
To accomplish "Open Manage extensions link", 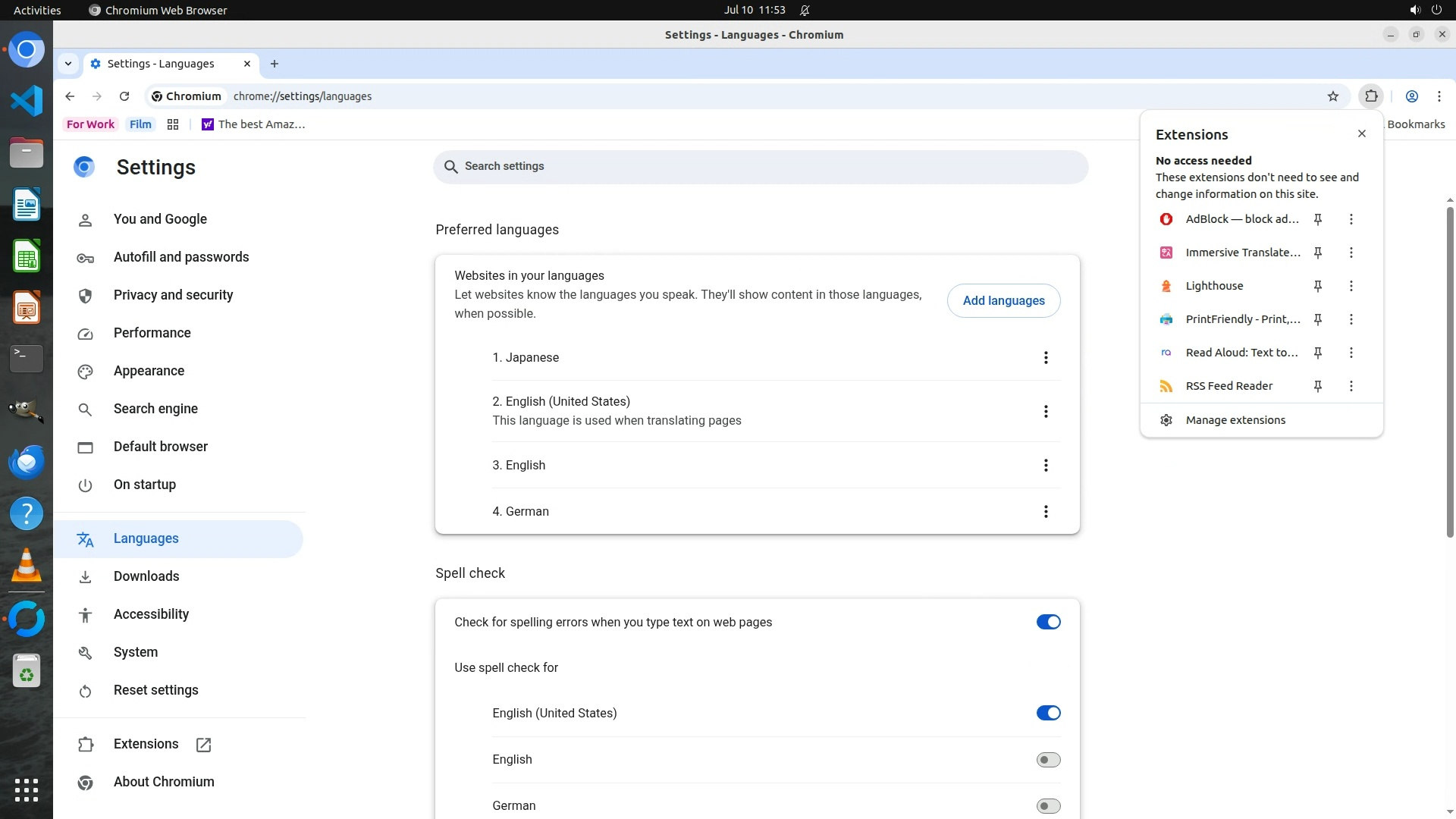I will [x=1235, y=420].
